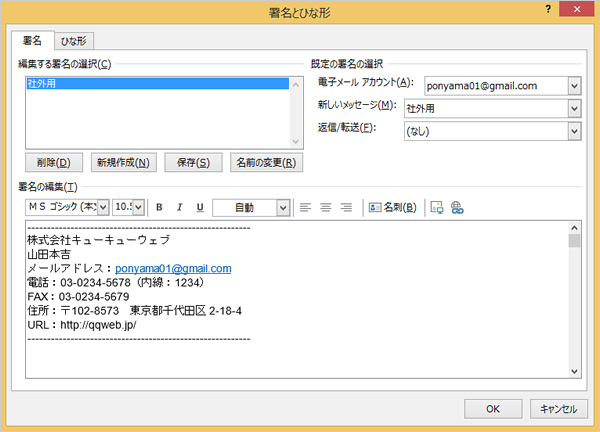Screen dimensions: 600x432
Task: Align signature text to the right
Action: click(347, 207)
